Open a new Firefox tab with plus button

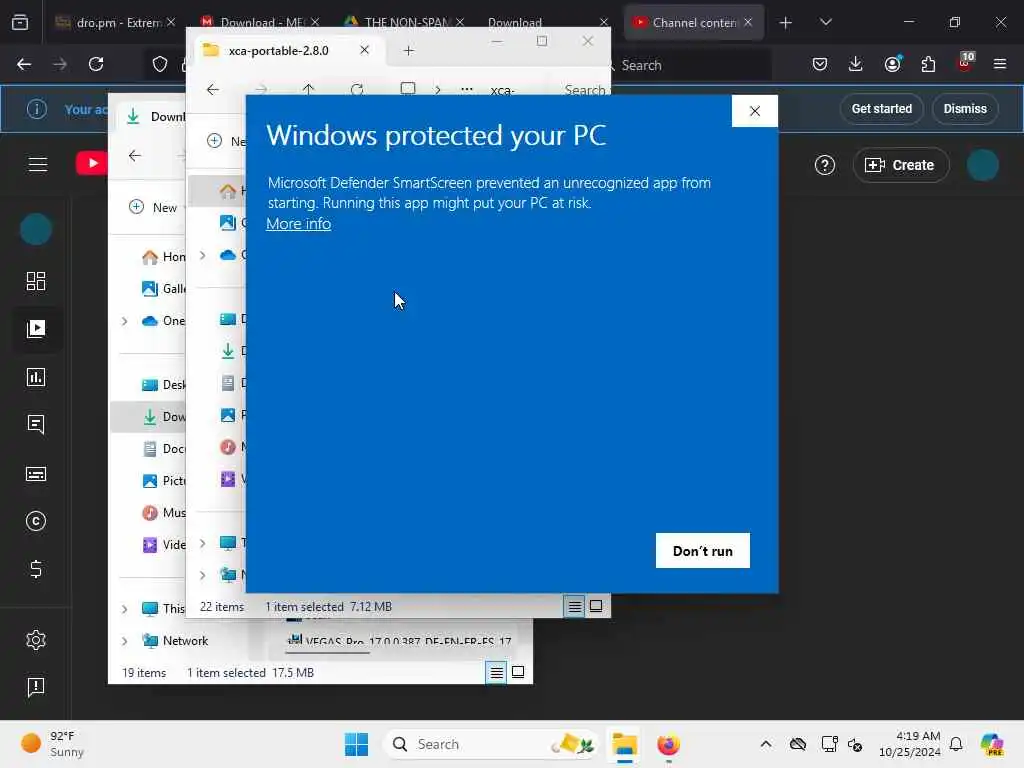point(786,23)
